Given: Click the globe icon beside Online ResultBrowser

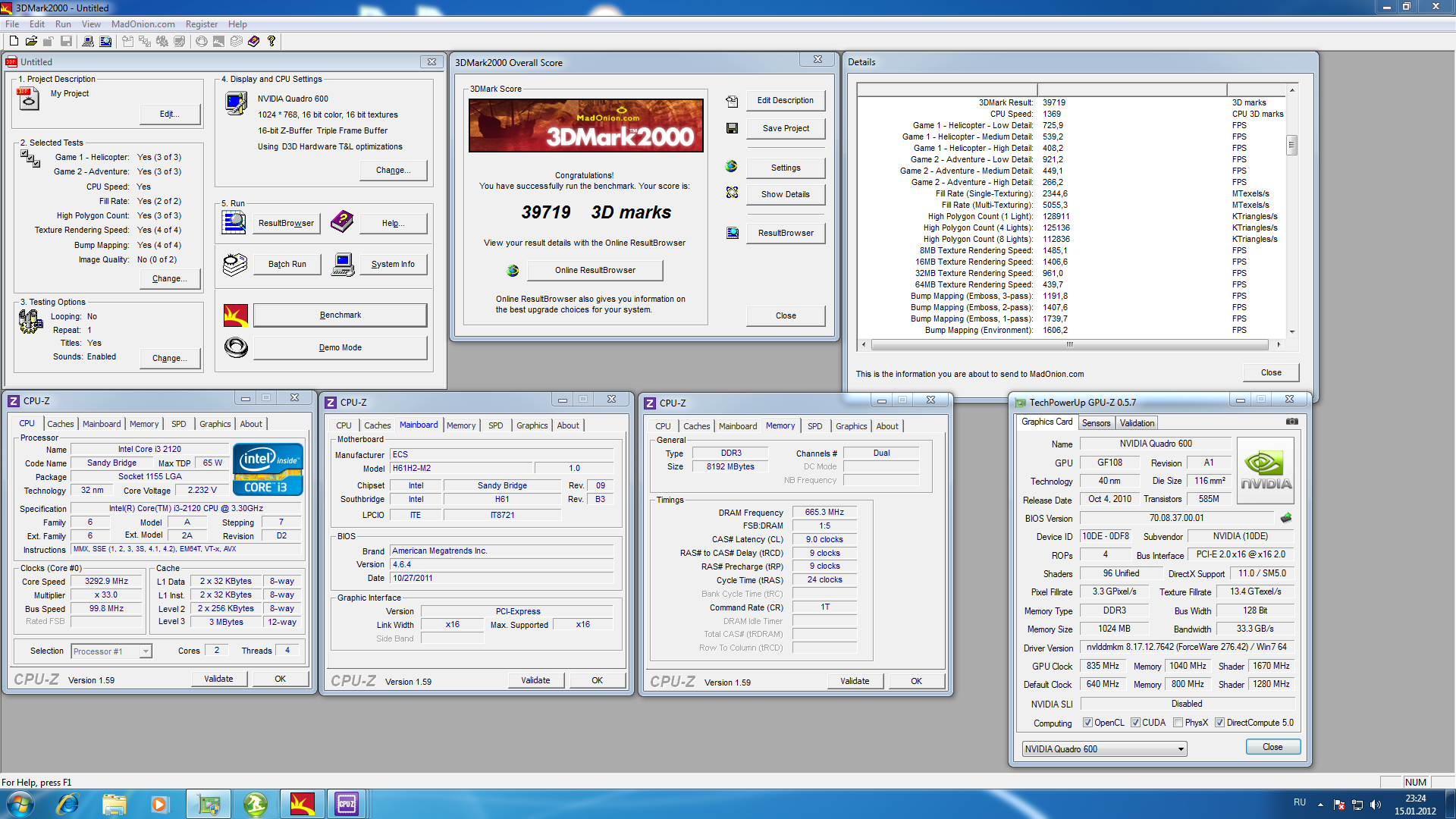Looking at the screenshot, I should point(513,270).
